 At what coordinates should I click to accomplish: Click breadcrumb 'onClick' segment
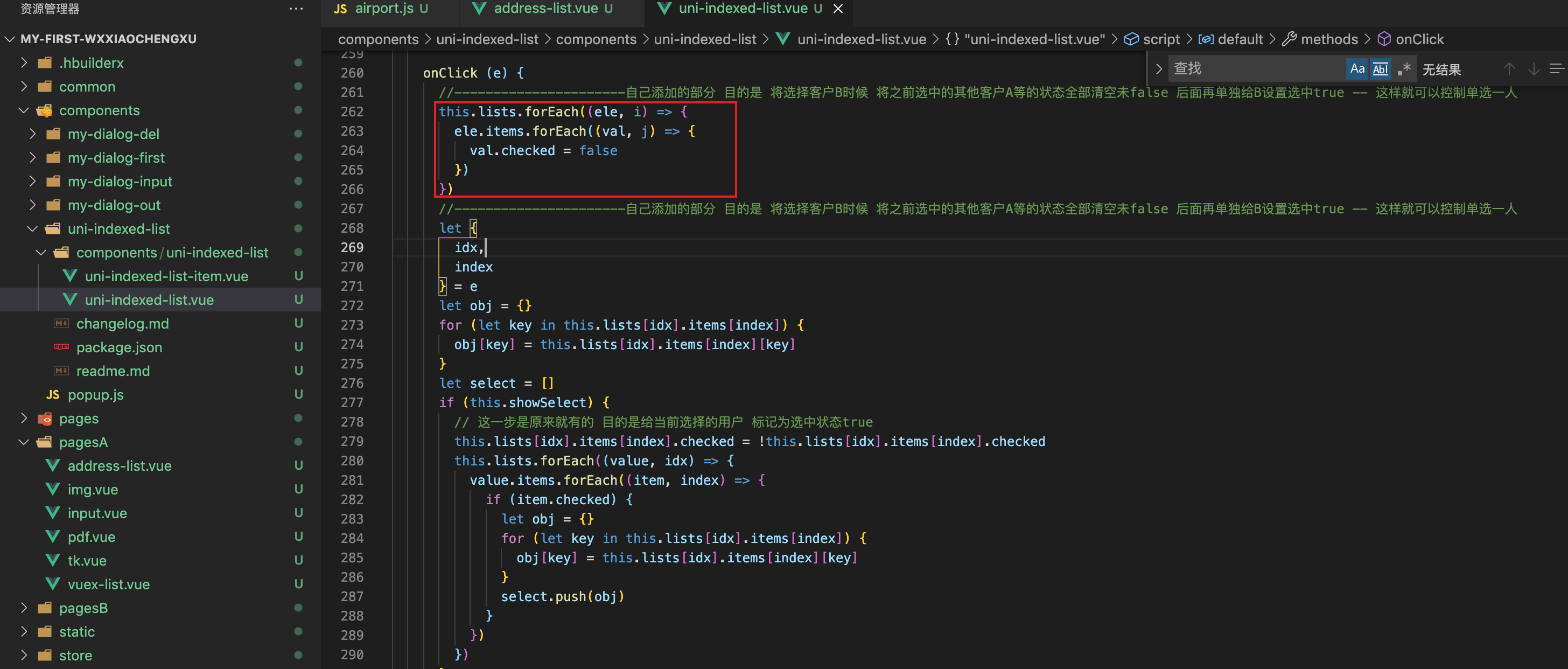[1419, 39]
